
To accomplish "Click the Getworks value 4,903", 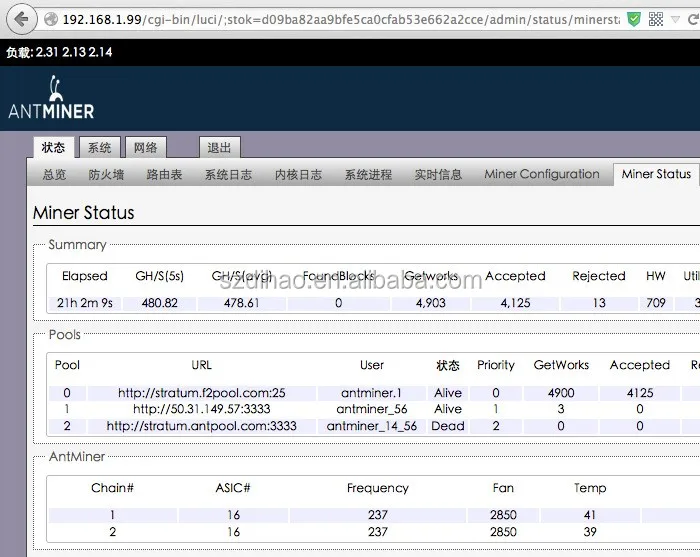I will (x=431, y=303).
